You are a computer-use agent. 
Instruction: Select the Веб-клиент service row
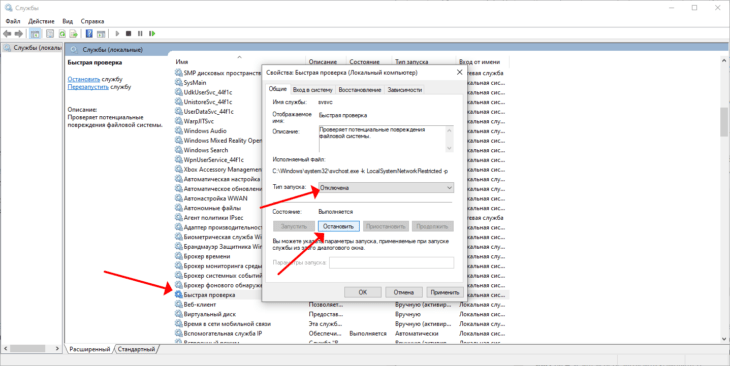[341, 305]
